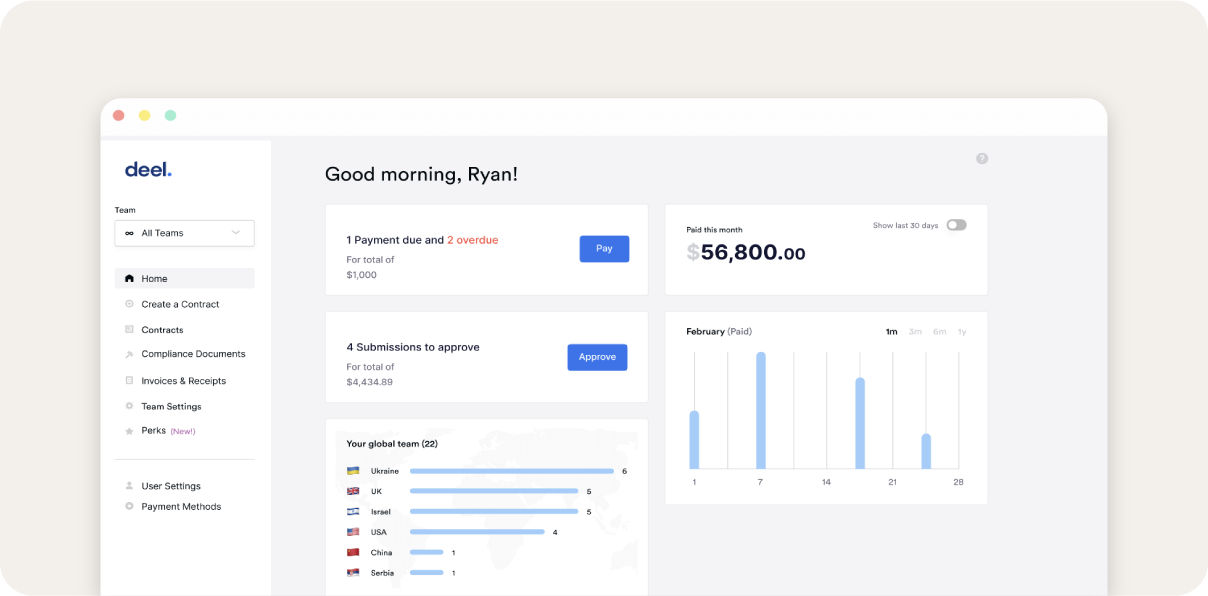Click the Pay button for overdue payments
Screen dimensions: 1208x596
click(x=604, y=248)
